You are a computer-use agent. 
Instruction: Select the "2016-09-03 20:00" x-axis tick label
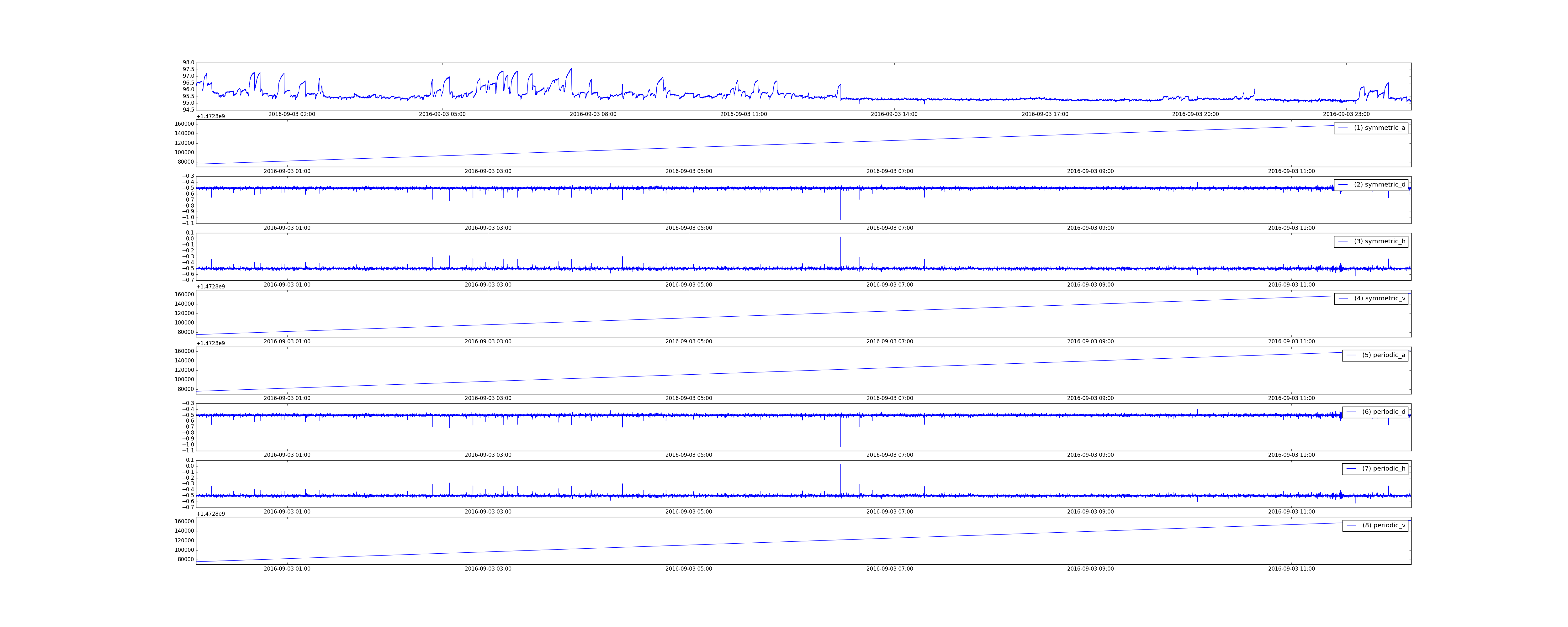[x=1195, y=114]
